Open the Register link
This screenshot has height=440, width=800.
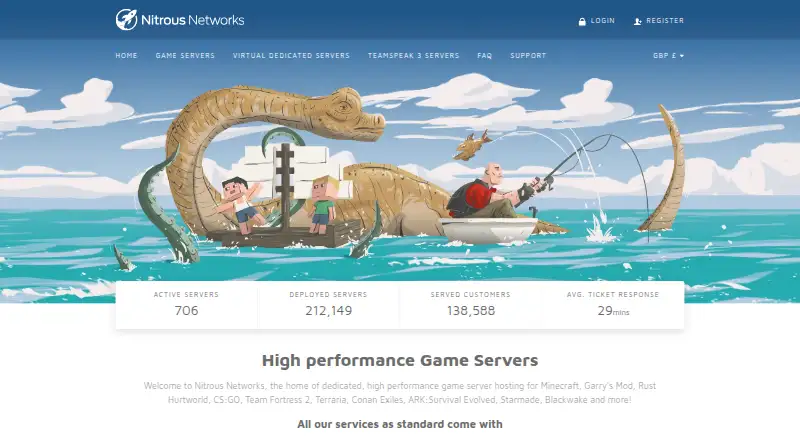pos(665,21)
